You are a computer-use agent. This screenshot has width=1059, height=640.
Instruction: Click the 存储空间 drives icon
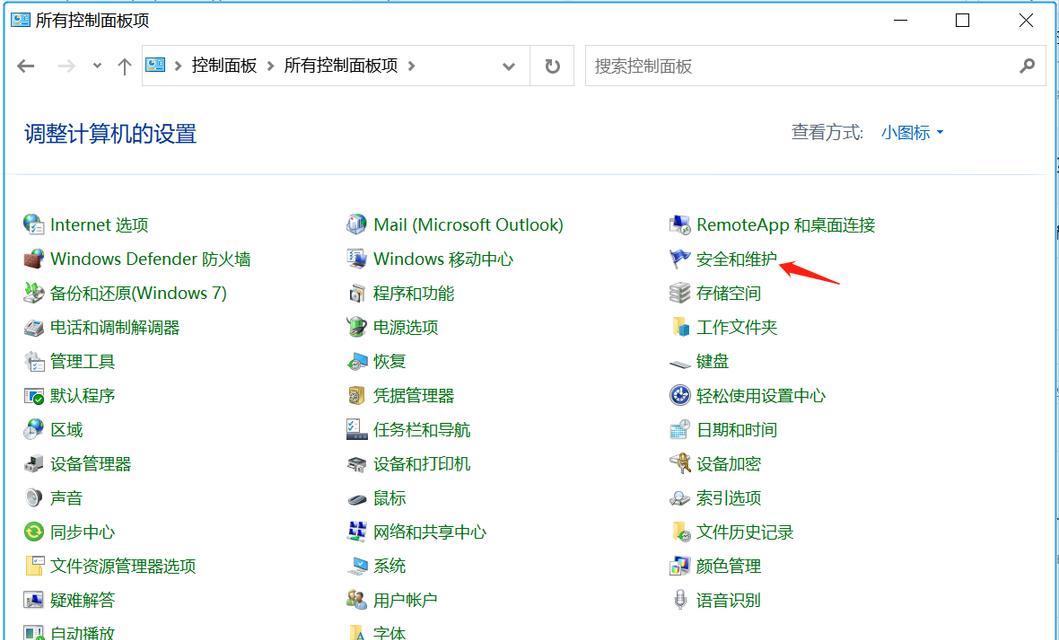(679, 293)
